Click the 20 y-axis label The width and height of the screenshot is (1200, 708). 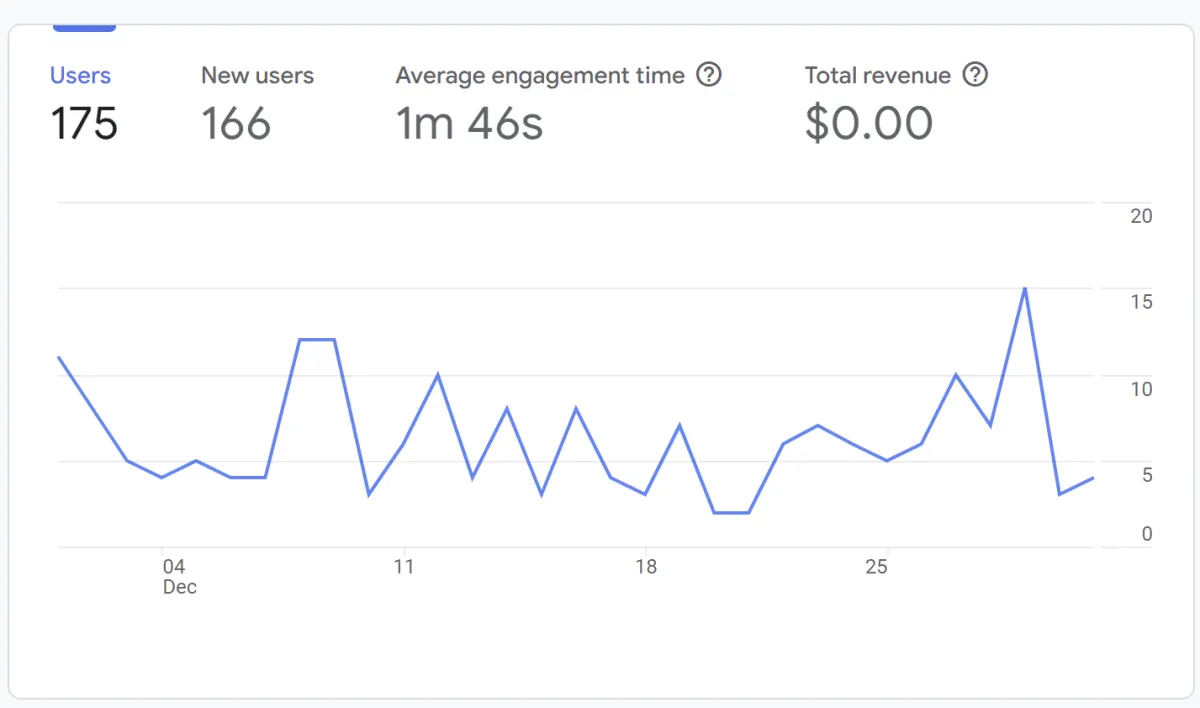coord(1141,216)
